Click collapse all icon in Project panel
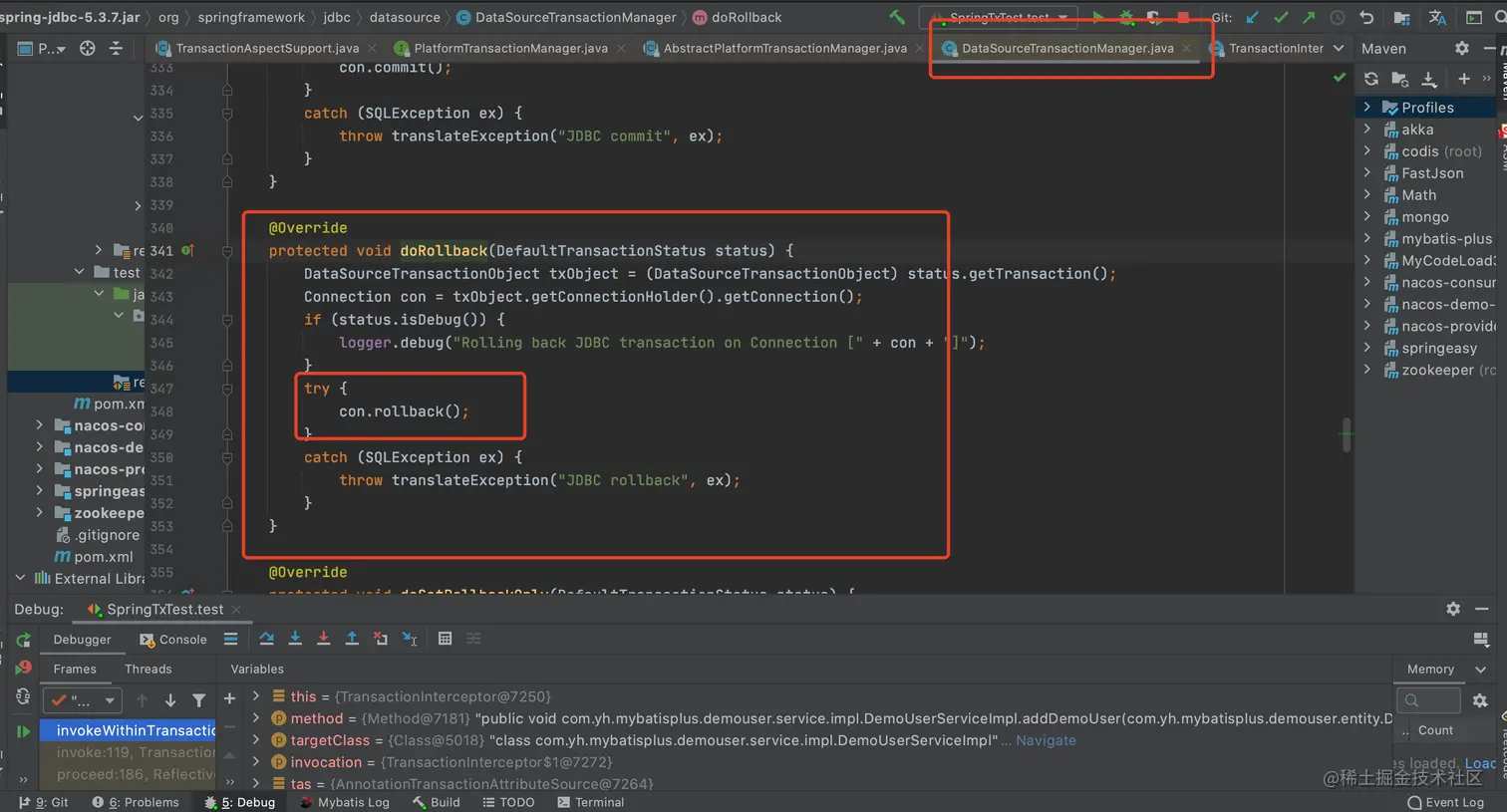This screenshot has width=1507, height=812. point(116,48)
